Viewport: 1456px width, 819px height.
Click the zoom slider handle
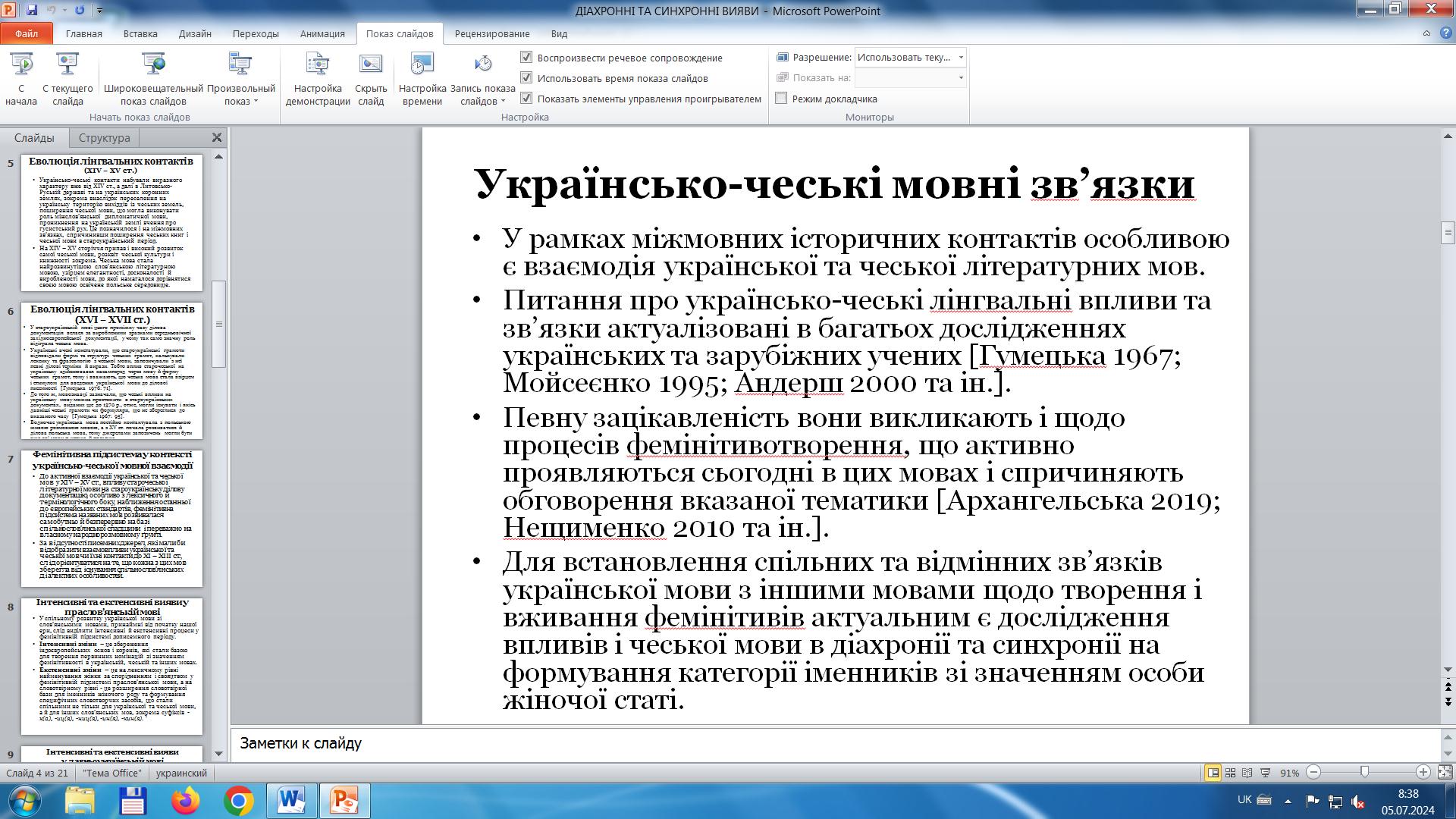point(1364,773)
